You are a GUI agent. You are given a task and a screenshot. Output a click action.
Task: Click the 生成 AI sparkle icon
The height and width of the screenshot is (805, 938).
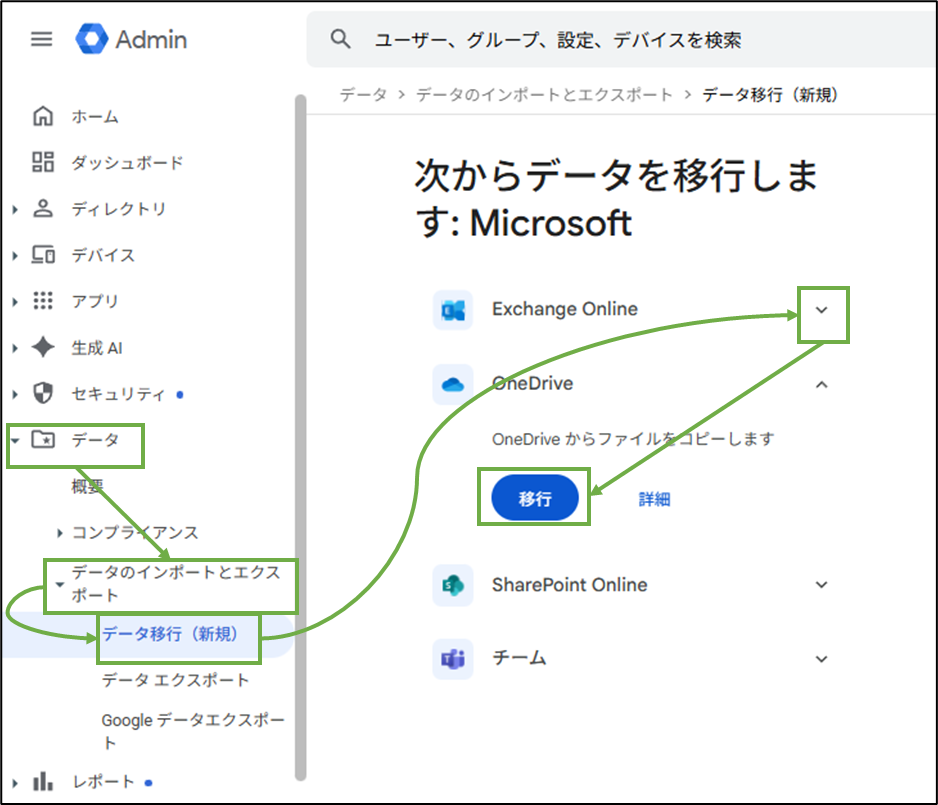(x=42, y=347)
